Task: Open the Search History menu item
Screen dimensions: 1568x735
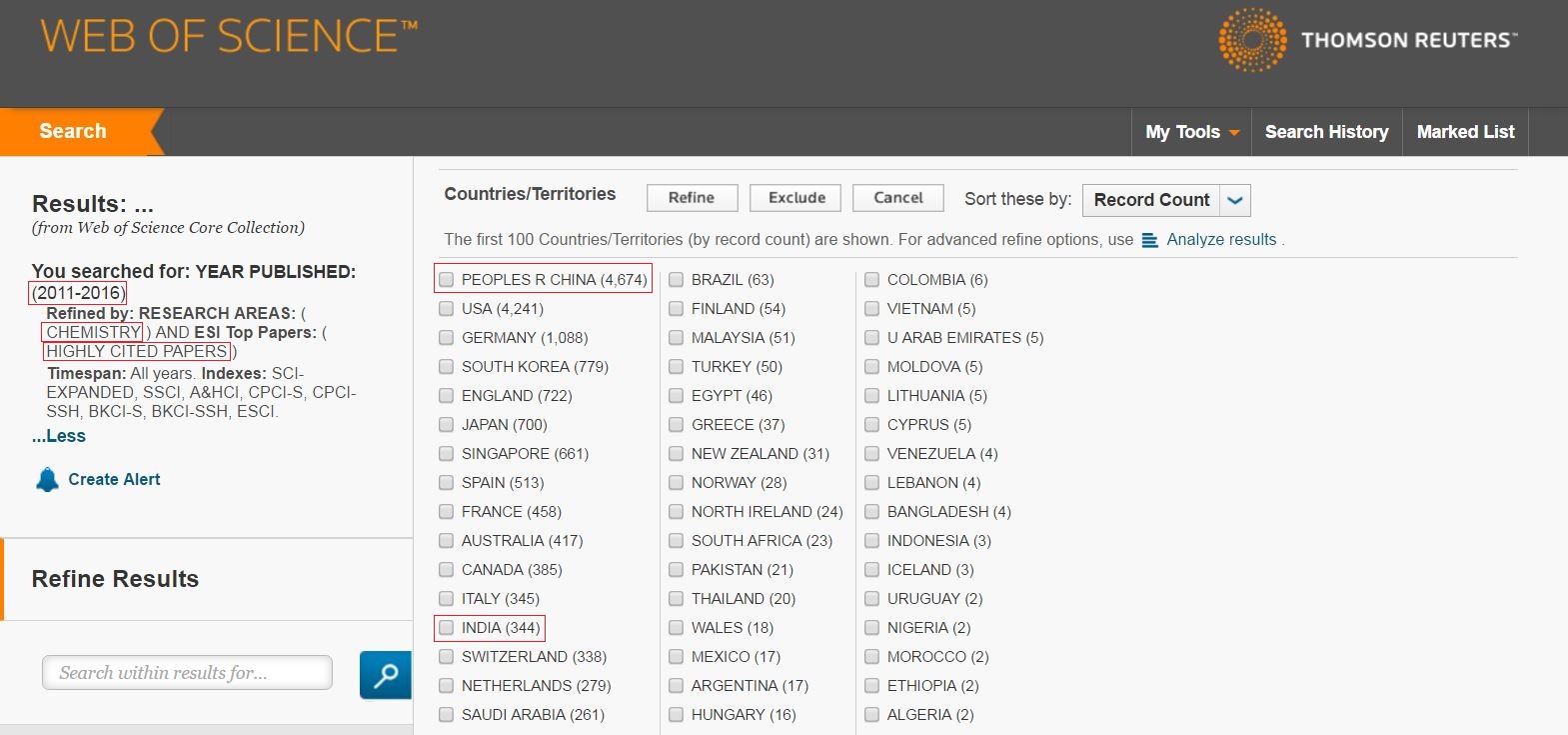Action: coord(1326,132)
